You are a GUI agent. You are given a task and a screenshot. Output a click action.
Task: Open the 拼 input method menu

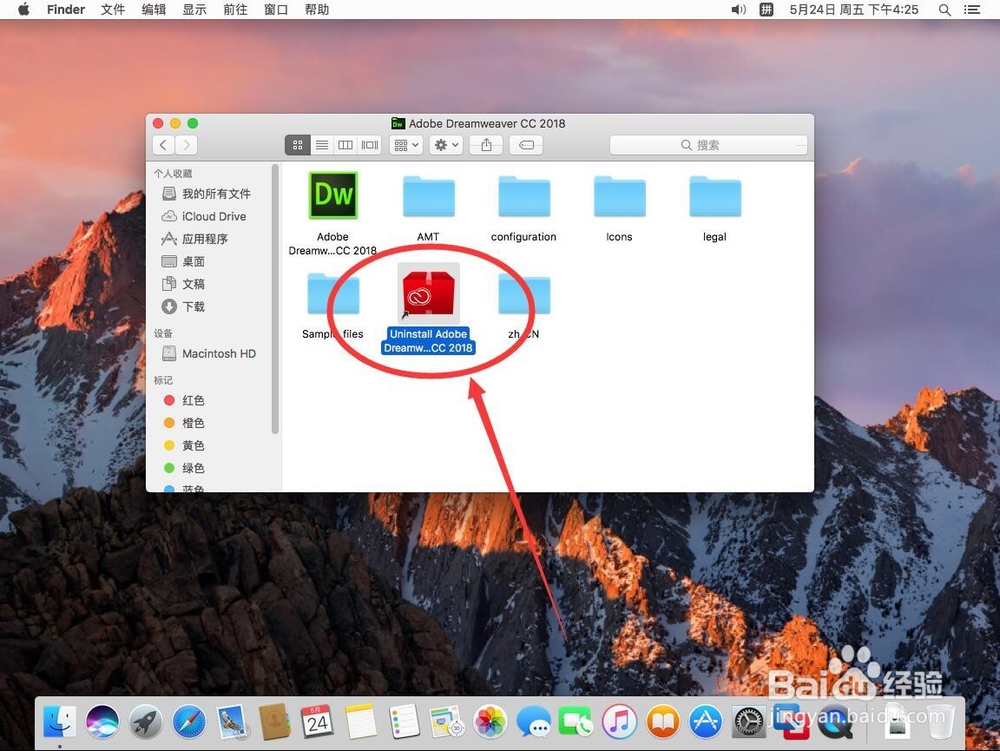[x=767, y=10]
